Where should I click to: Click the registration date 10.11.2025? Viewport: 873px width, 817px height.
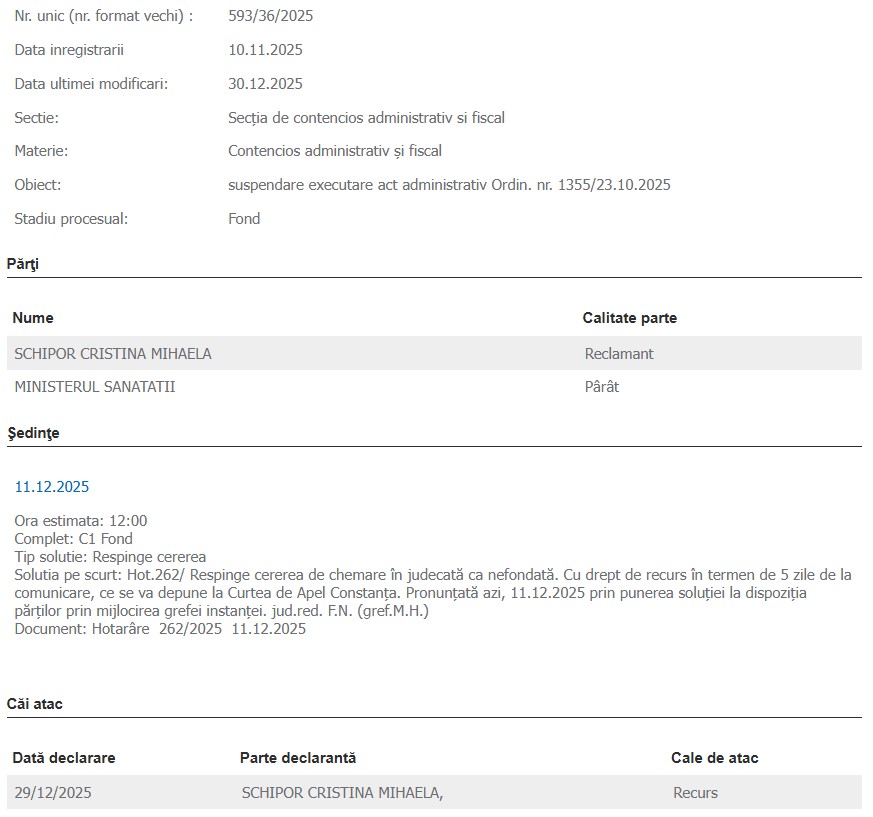point(266,50)
